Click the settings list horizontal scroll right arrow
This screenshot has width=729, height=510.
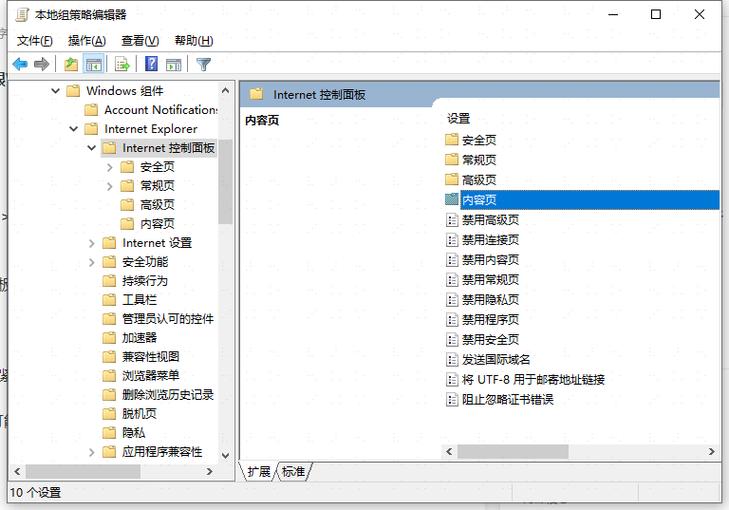click(x=711, y=451)
